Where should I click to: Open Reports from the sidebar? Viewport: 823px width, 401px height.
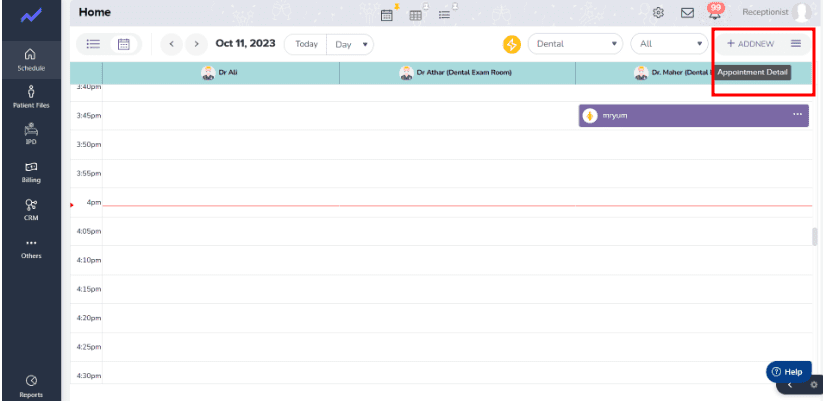tap(30, 385)
